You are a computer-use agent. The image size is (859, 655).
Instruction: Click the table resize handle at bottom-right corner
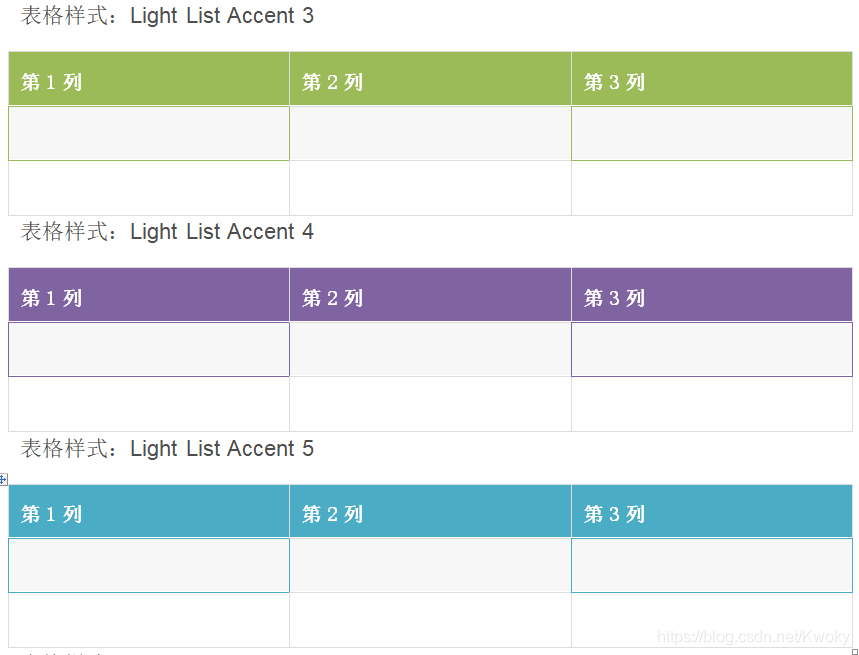(855, 651)
